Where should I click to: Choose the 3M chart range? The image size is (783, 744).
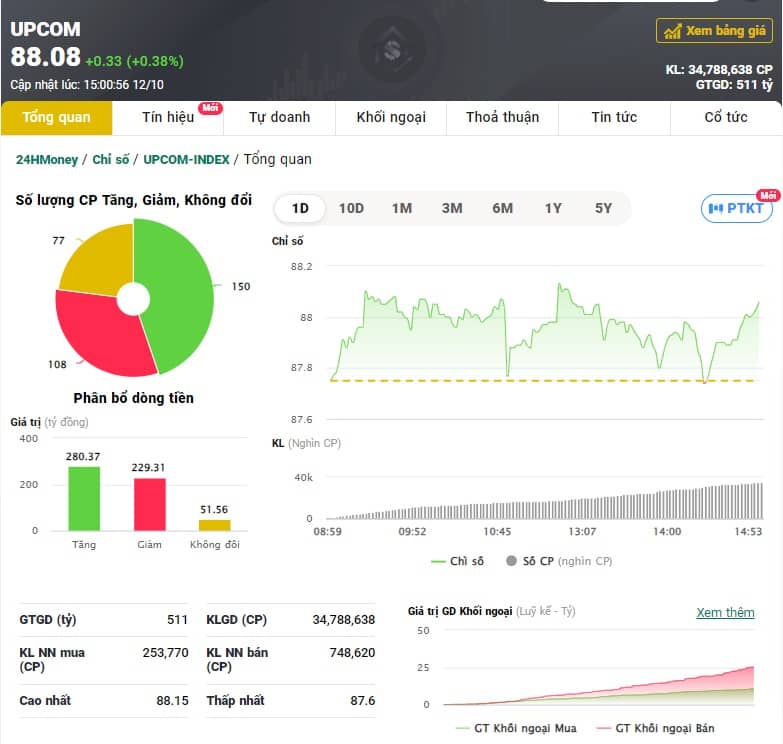[452, 208]
